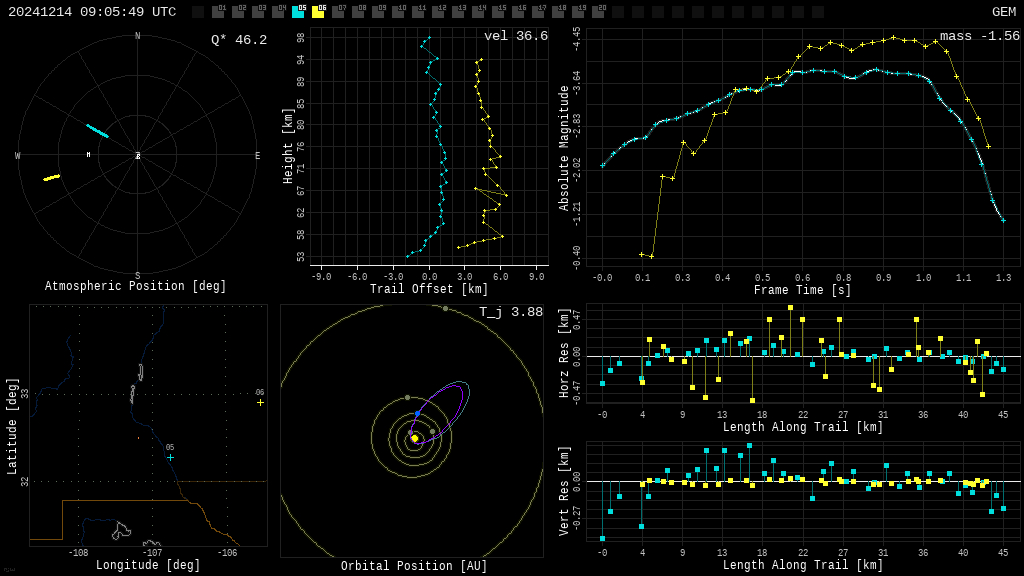
Task: Click the cyan station 05 indicator box
Action: click(x=298, y=12)
